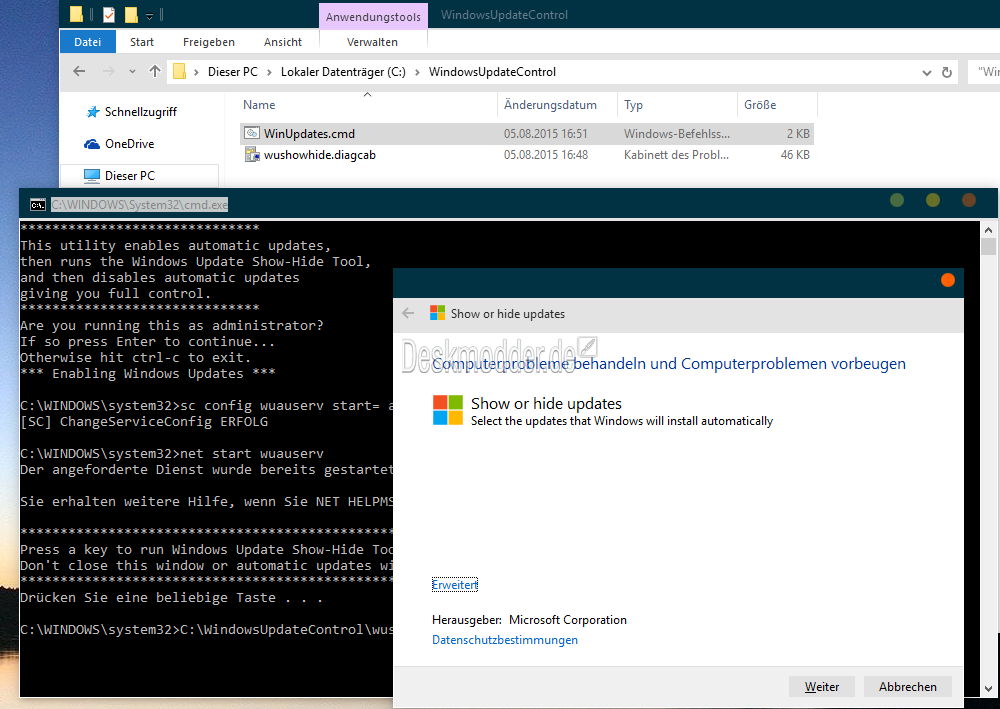The image size is (1000, 709).
Task: Click the quick access folder icon in title bar
Action: [76, 14]
